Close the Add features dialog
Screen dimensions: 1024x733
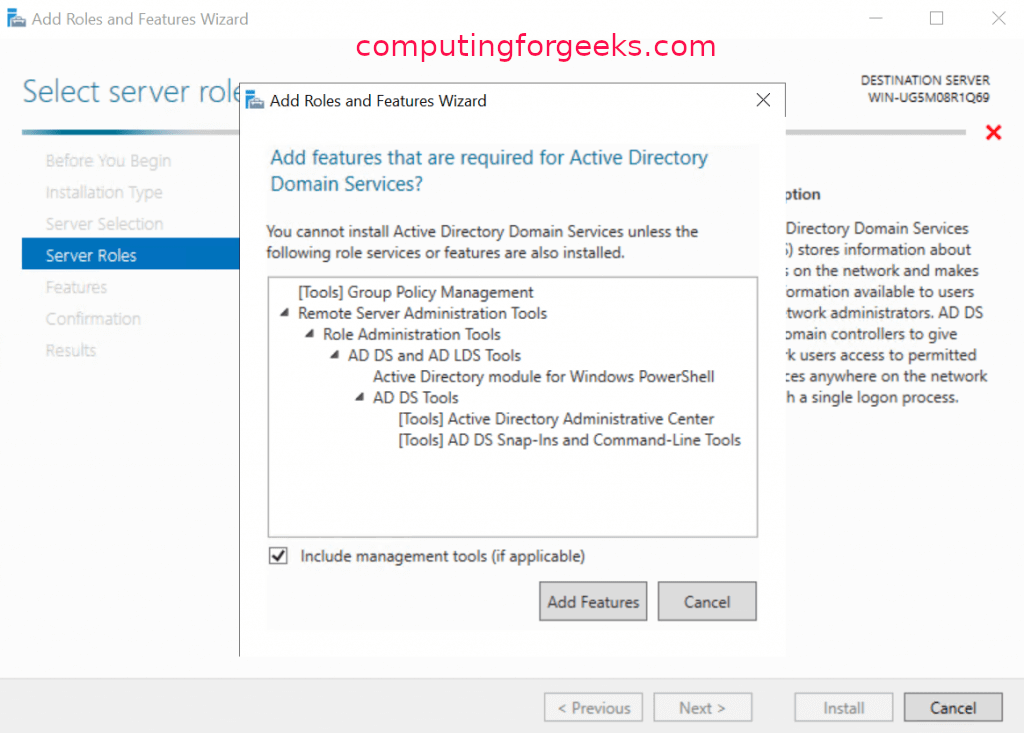[763, 100]
